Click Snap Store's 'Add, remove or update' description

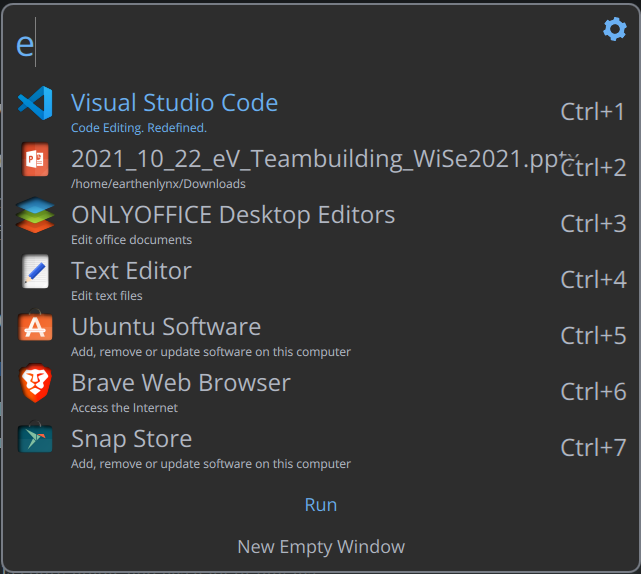click(x=211, y=464)
